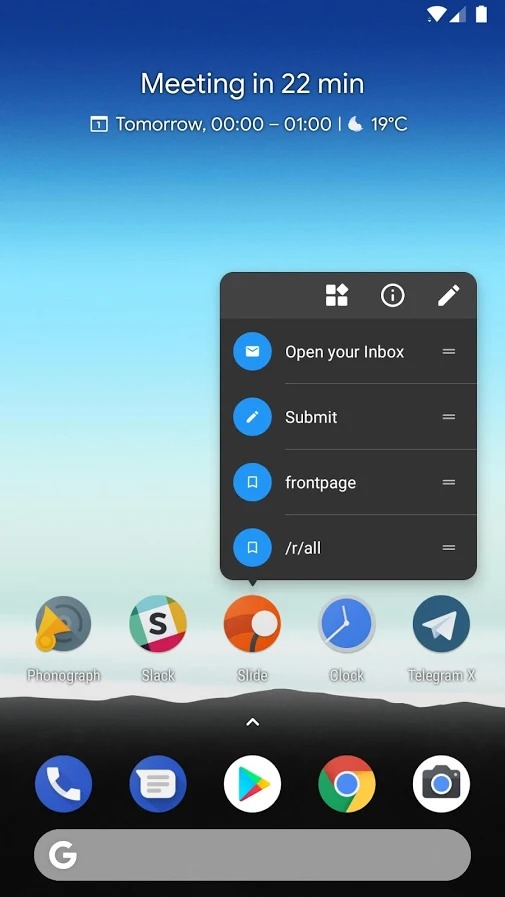Tap the blue pencil Submit icon
This screenshot has height=897, width=505.
tap(252, 416)
